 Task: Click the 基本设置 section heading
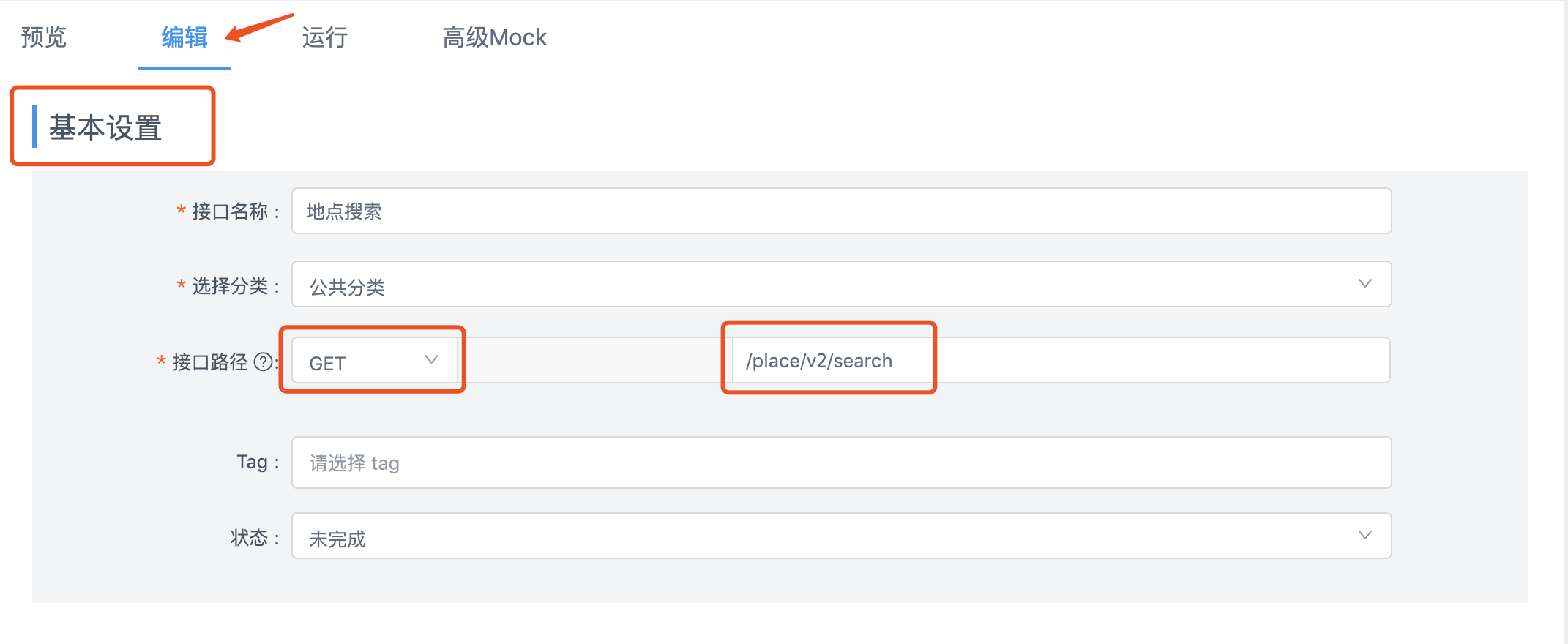(x=105, y=127)
